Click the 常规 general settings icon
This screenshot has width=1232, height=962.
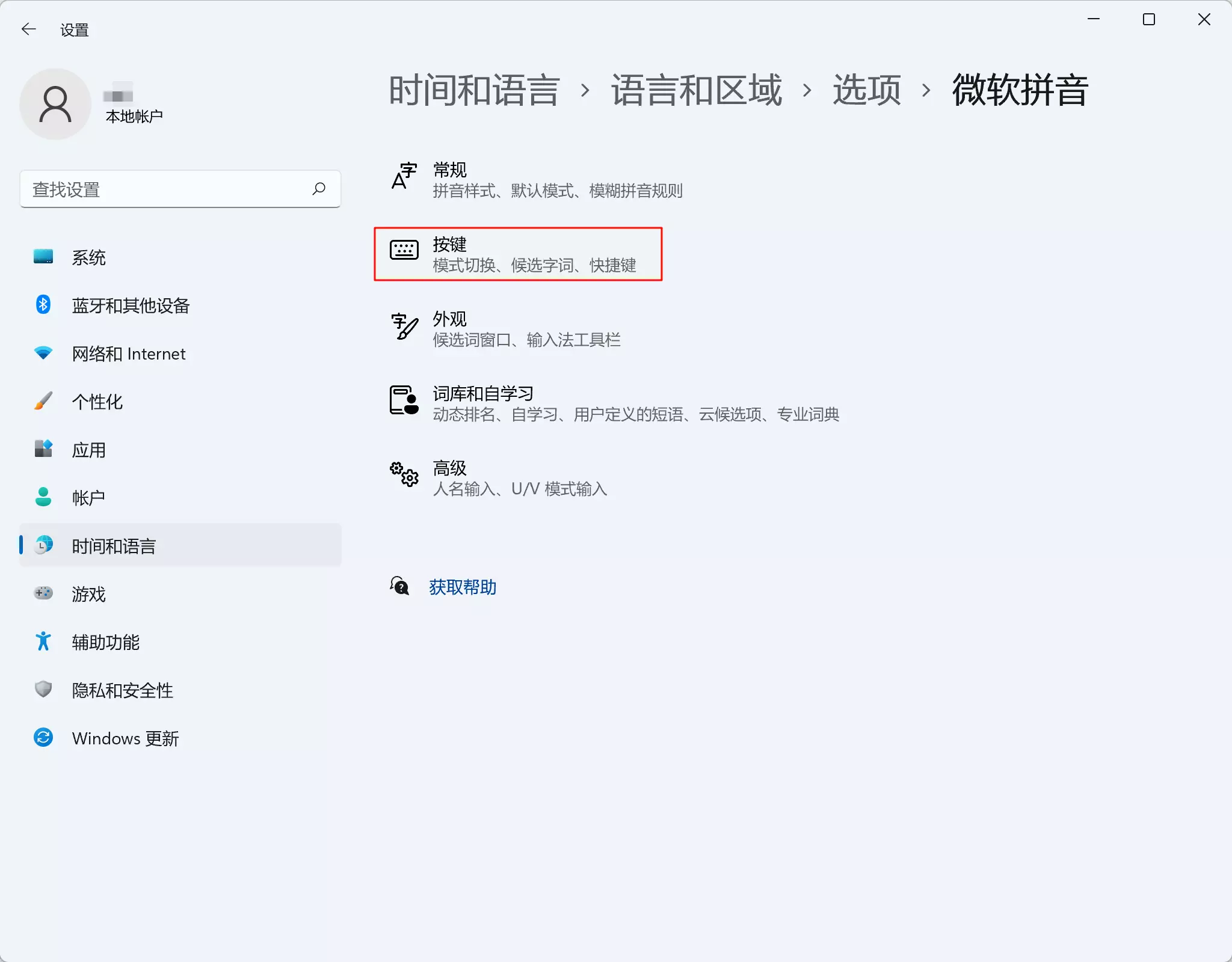[404, 176]
